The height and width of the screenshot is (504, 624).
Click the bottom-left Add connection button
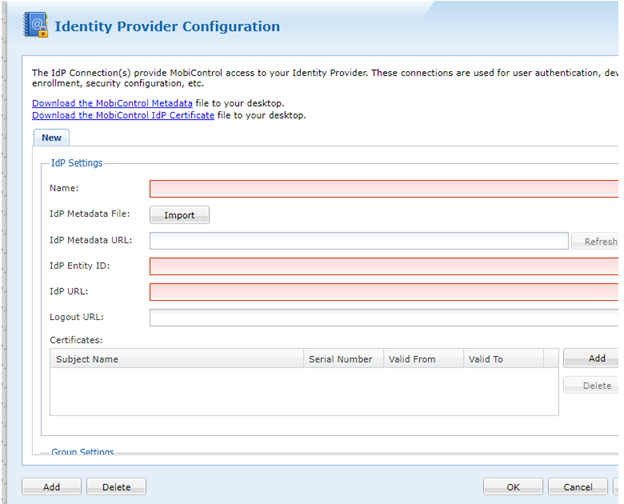51,487
